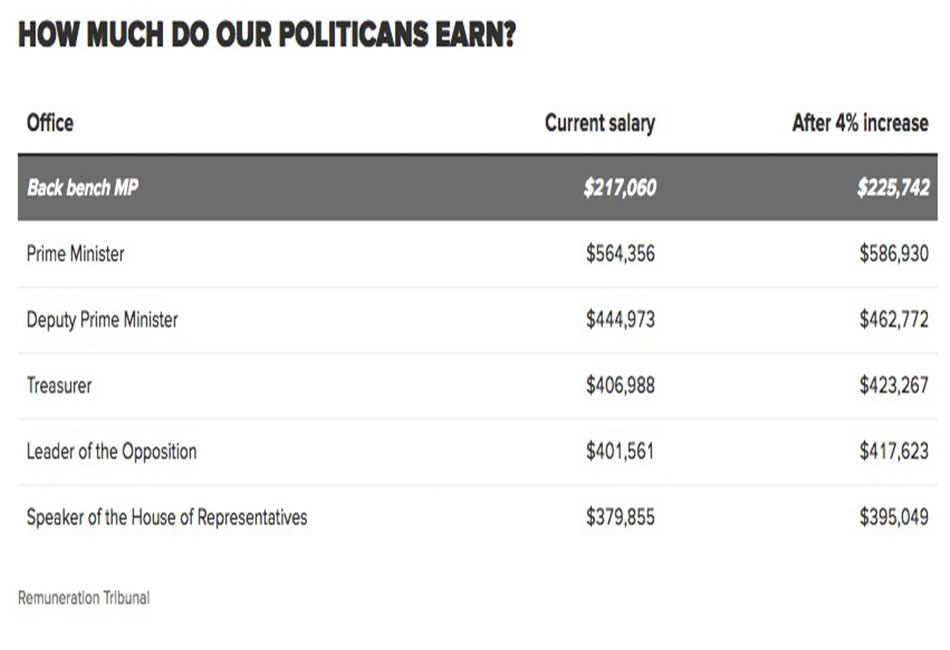
Task: Select the Prime Minister's $564,356 current salary
Action: (620, 254)
